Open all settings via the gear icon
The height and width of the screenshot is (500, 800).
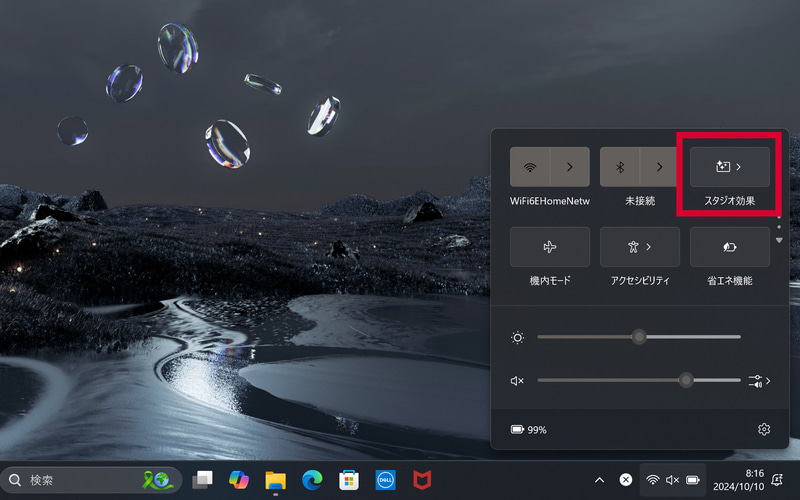coord(764,429)
